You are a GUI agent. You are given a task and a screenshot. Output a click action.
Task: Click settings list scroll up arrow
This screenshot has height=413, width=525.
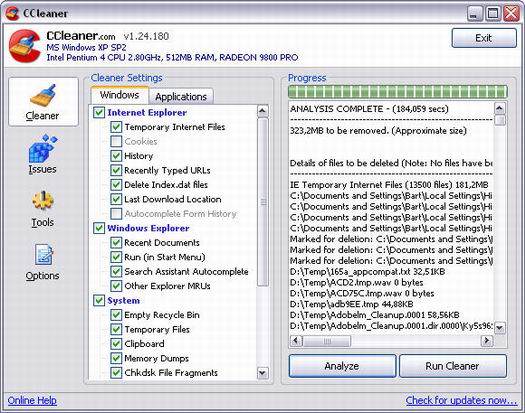pos(262,111)
